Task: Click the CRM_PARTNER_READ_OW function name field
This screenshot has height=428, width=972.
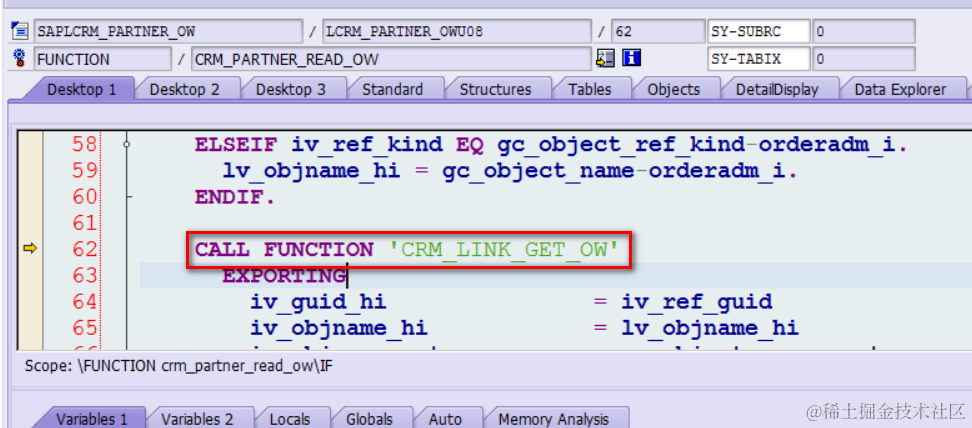Action: coord(391,60)
